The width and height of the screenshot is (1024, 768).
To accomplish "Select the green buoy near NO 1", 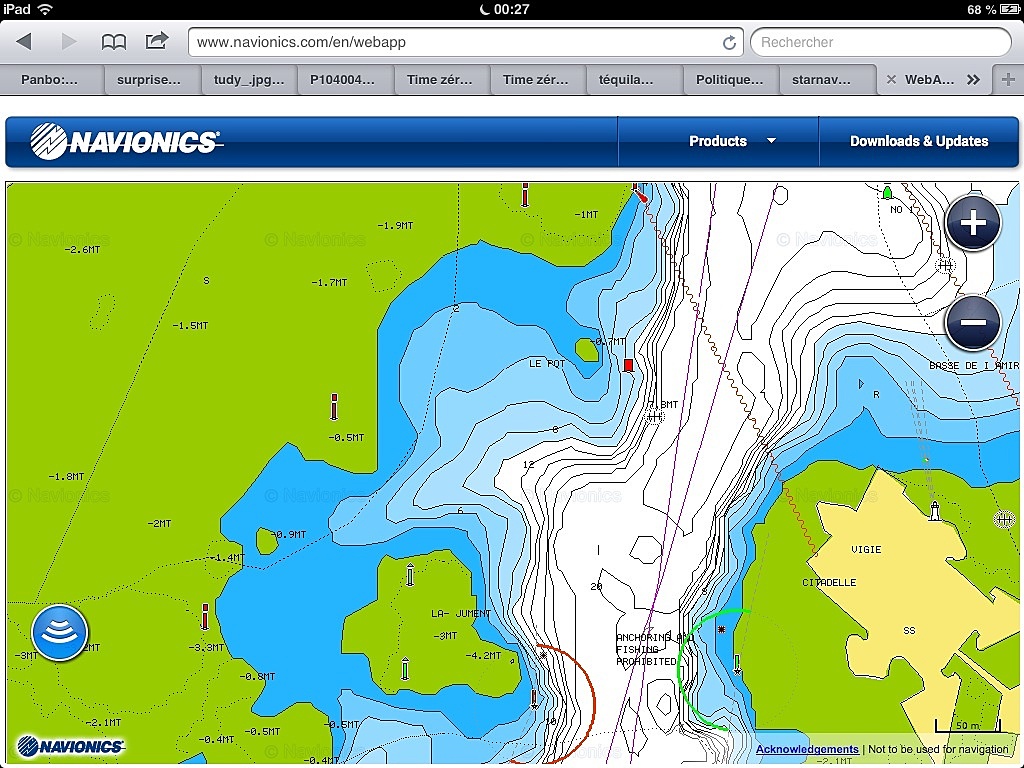I will coord(887,192).
